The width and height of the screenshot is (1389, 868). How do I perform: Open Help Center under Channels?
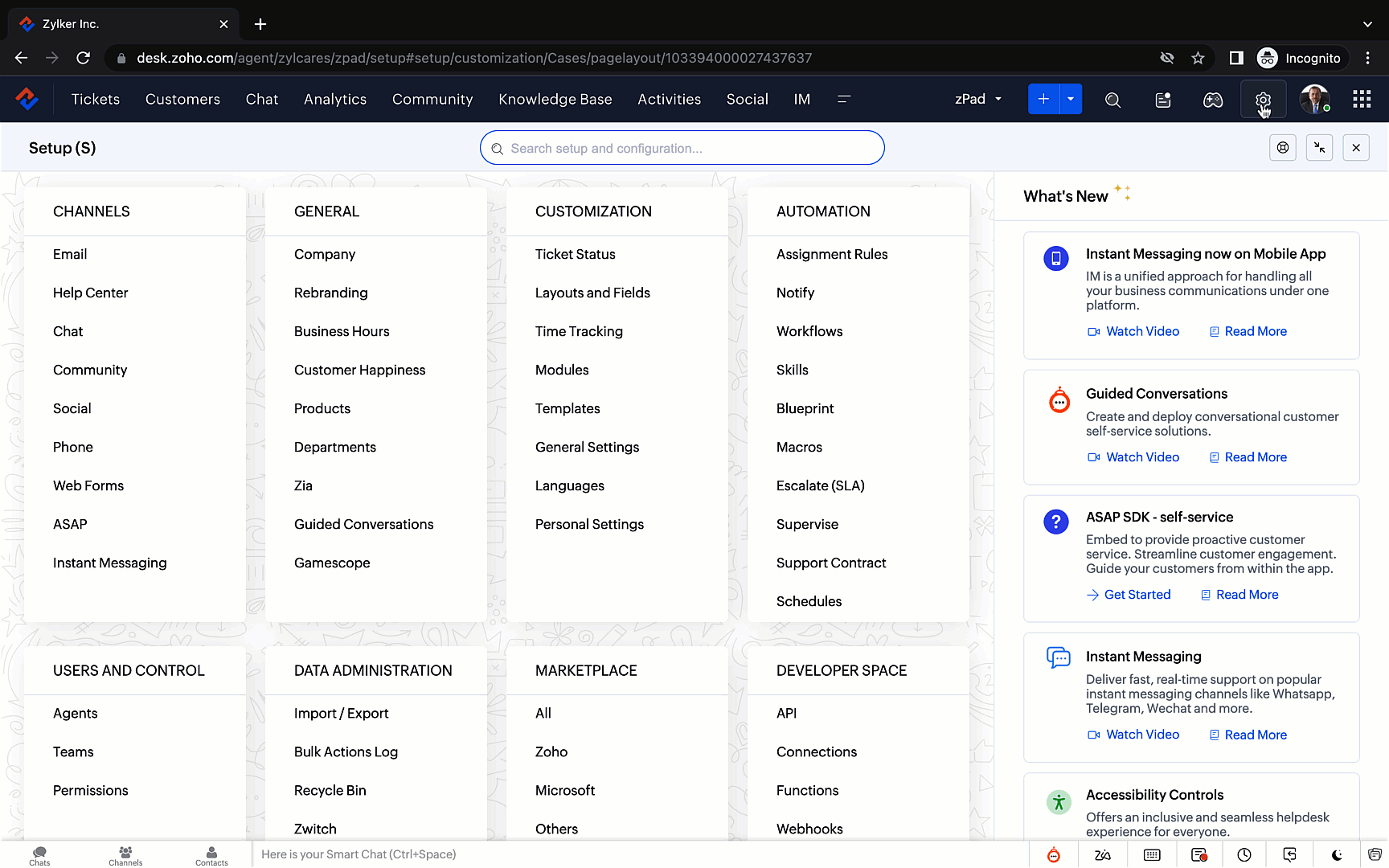[90, 293]
